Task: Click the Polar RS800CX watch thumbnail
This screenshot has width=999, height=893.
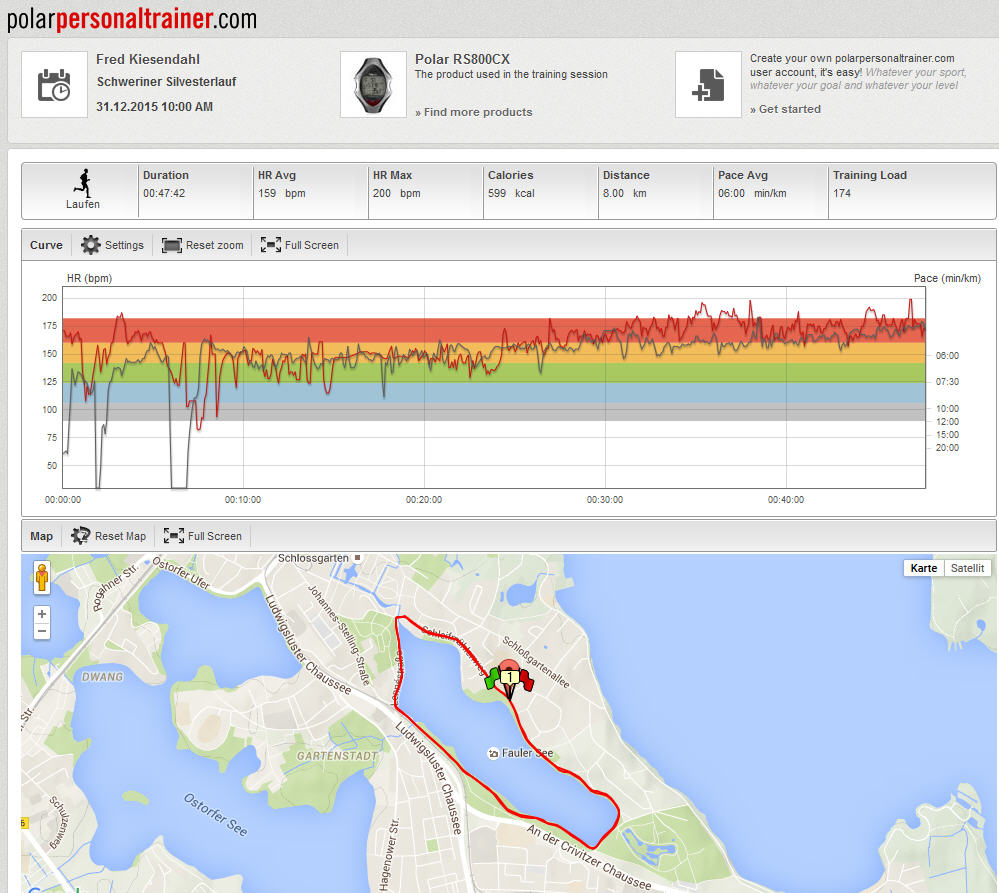Action: [x=373, y=85]
